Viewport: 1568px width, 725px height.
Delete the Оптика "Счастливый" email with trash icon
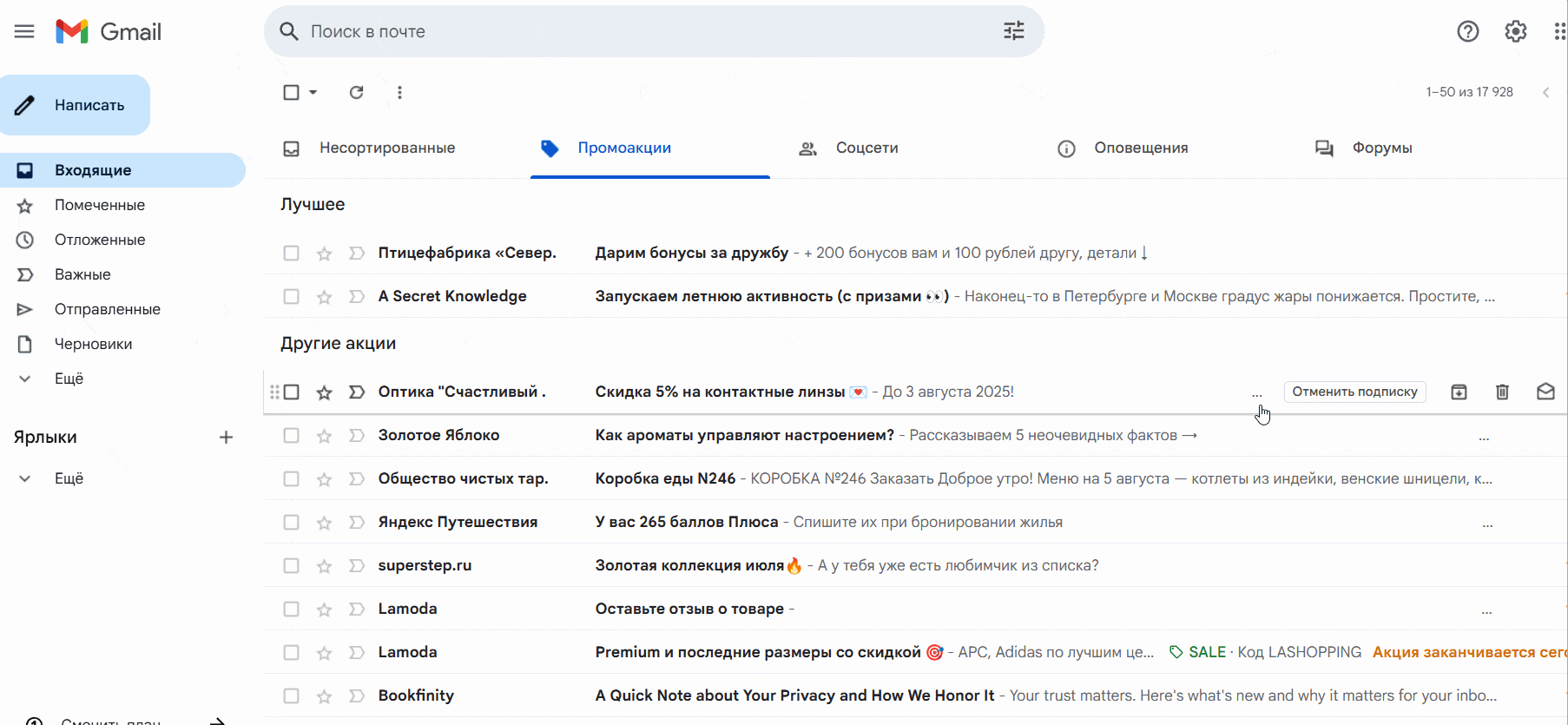coord(1503,392)
